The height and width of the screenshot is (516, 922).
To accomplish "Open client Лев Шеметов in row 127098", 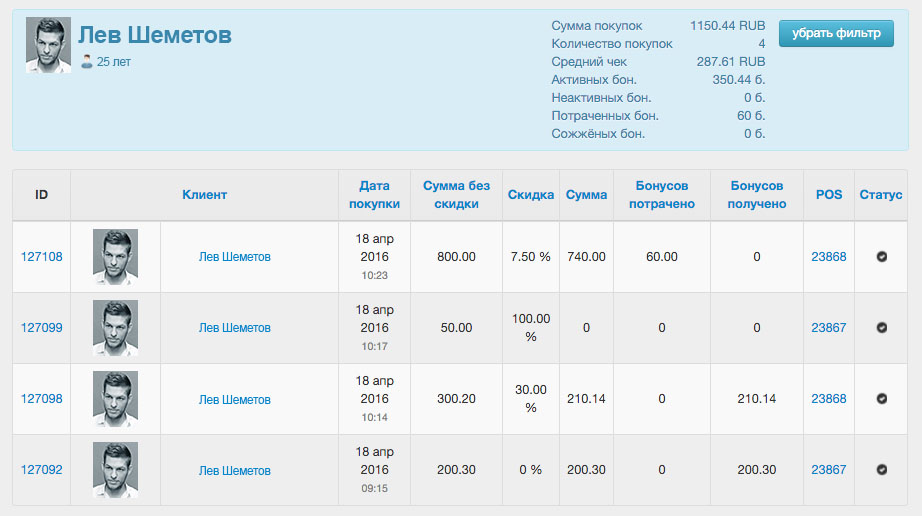I will (x=235, y=400).
